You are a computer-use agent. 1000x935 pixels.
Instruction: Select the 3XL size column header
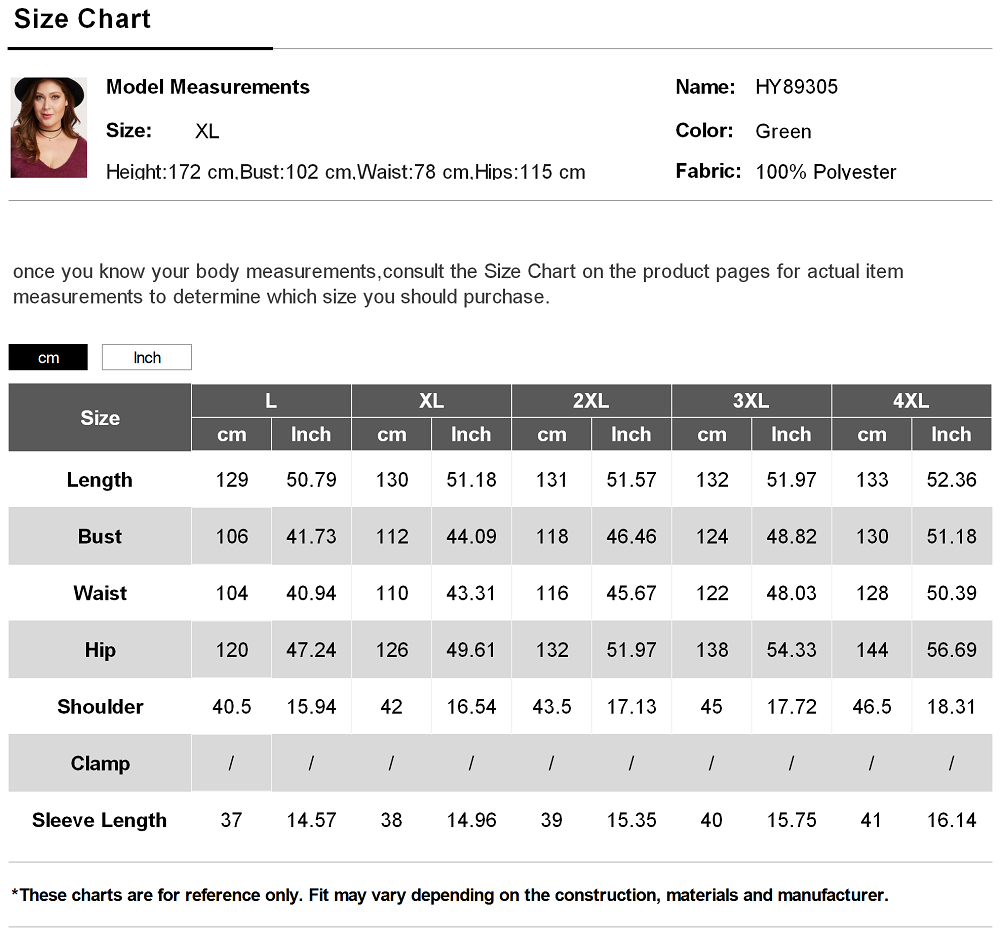tap(751, 401)
